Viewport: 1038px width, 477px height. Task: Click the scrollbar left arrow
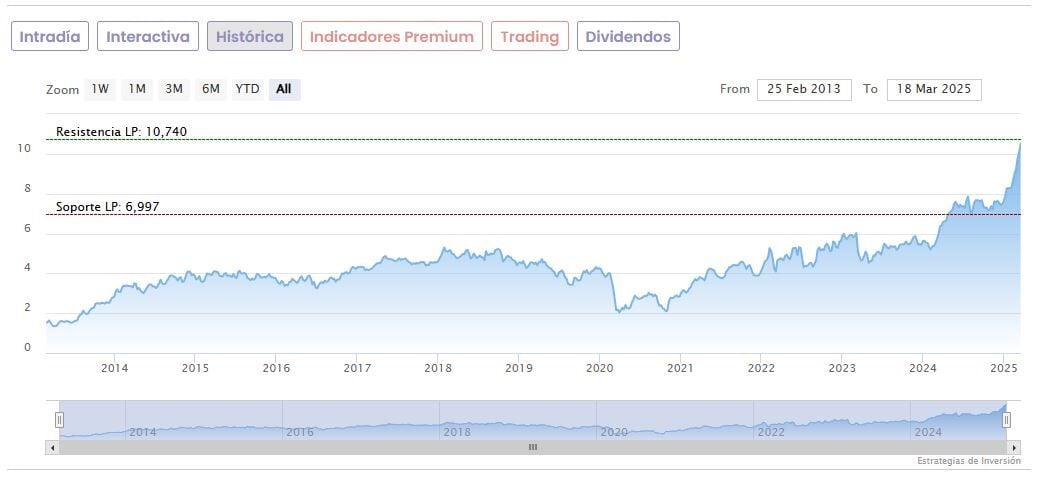[52, 447]
